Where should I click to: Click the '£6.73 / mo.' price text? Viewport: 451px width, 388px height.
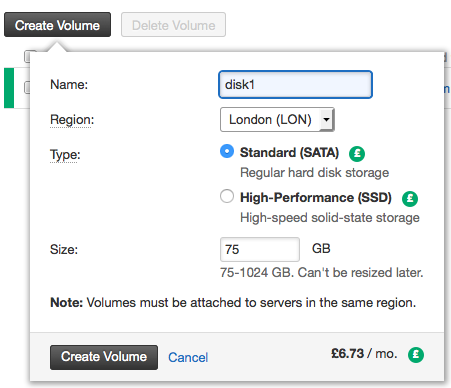point(364,353)
